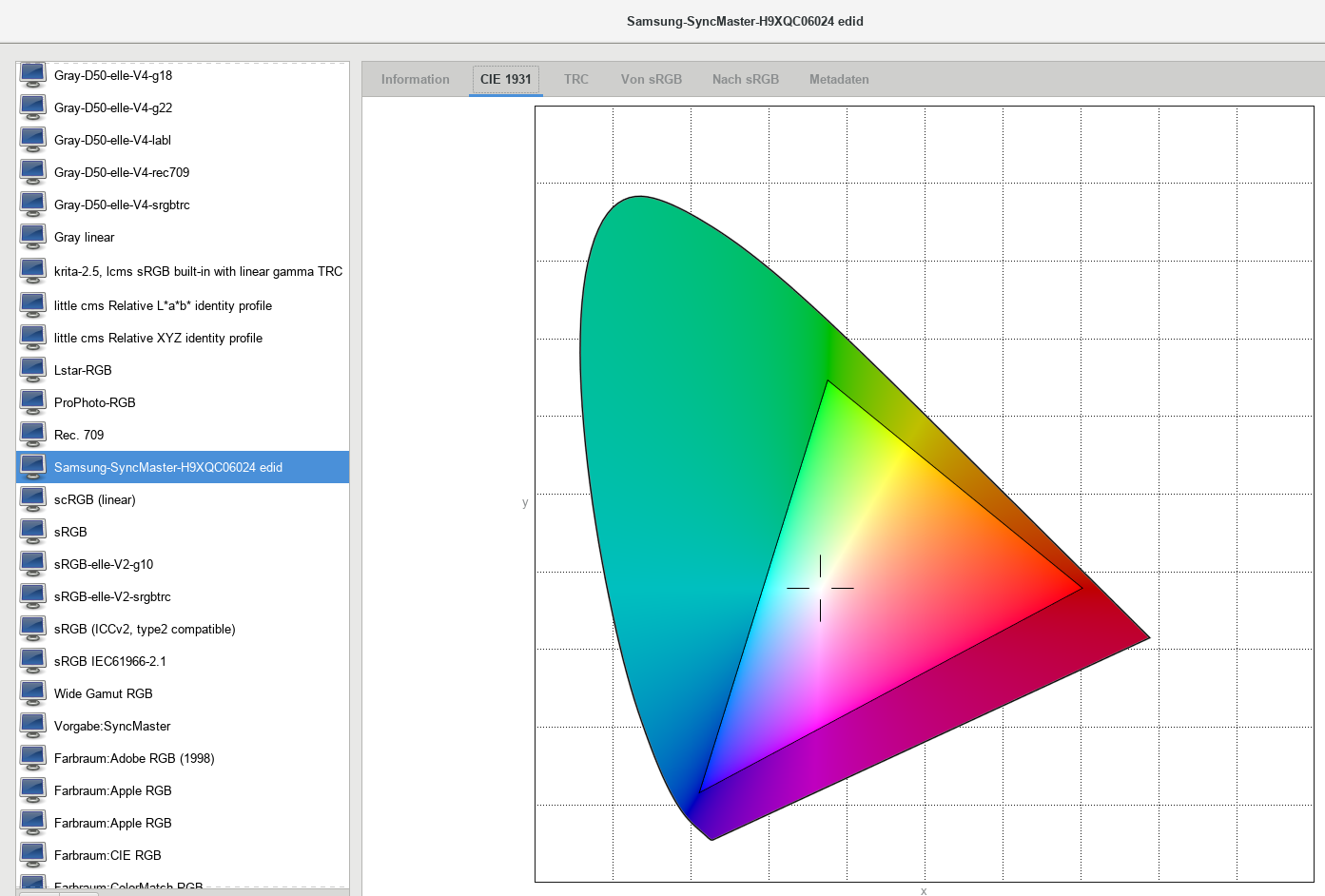The width and height of the screenshot is (1325, 896).
Task: Click the monitor icon beside Relative XYZ identity profile
Action: pos(33,338)
